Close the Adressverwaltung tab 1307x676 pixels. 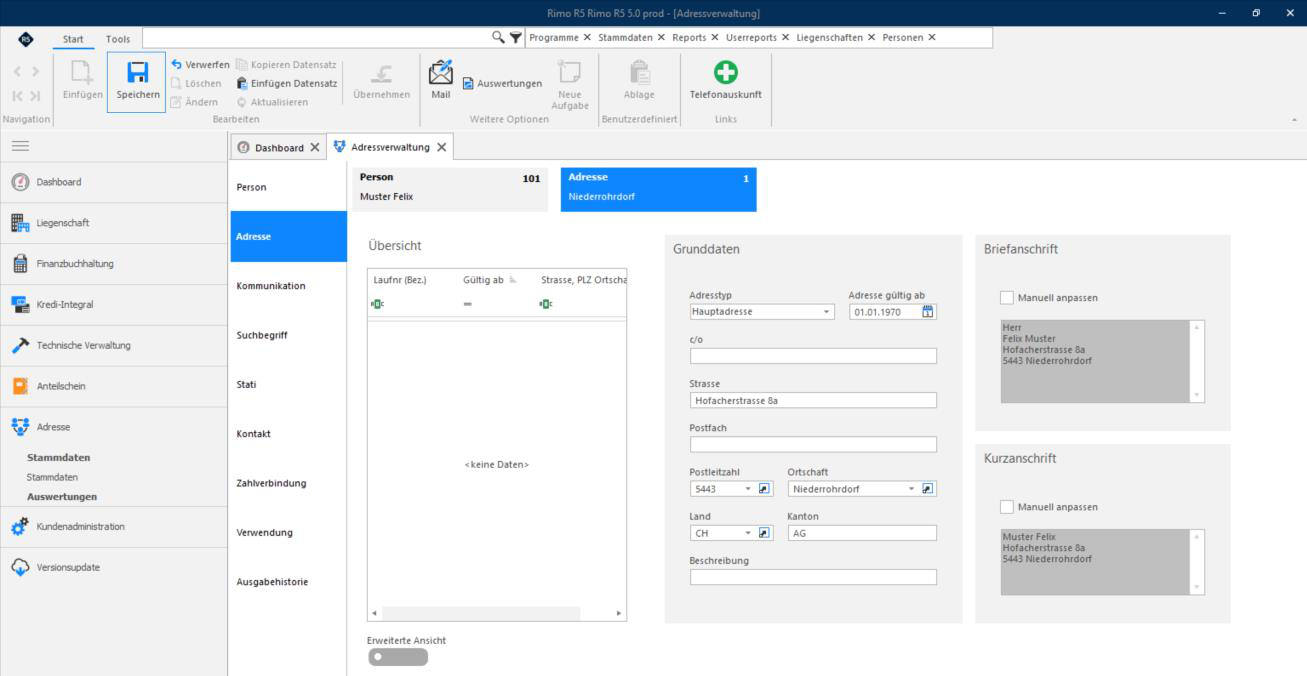[441, 147]
